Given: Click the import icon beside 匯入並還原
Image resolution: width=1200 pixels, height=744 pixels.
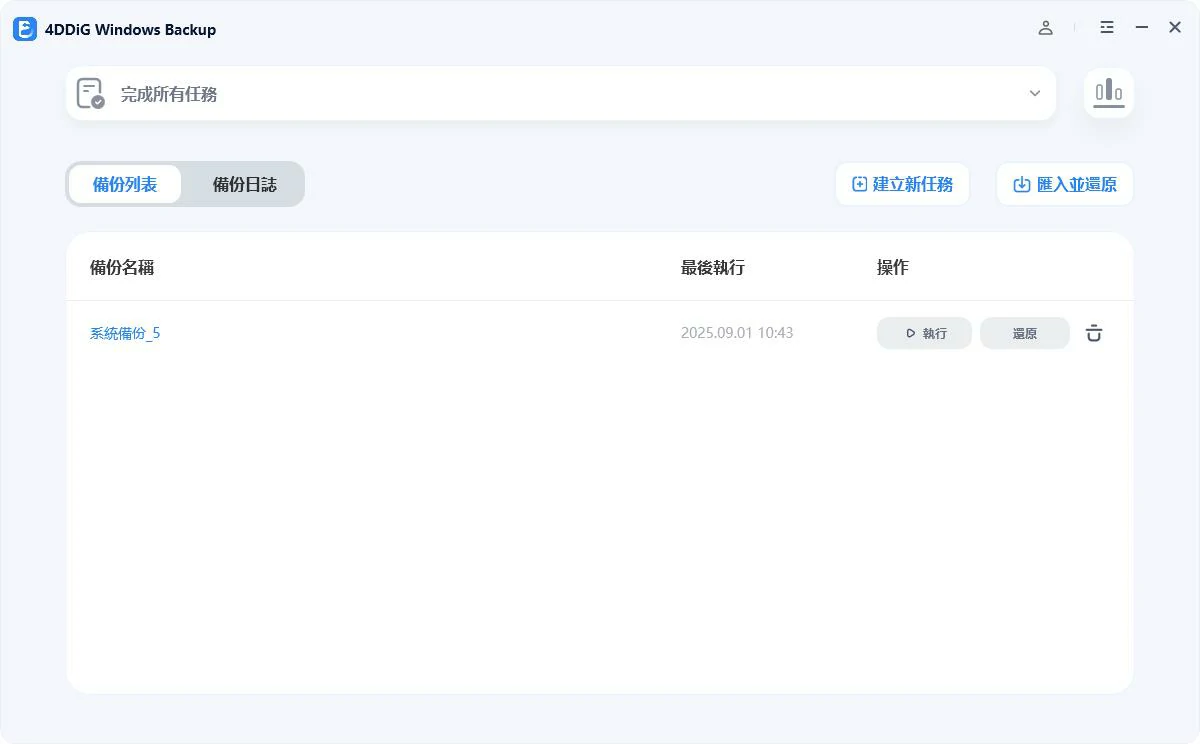Looking at the screenshot, I should point(1022,184).
